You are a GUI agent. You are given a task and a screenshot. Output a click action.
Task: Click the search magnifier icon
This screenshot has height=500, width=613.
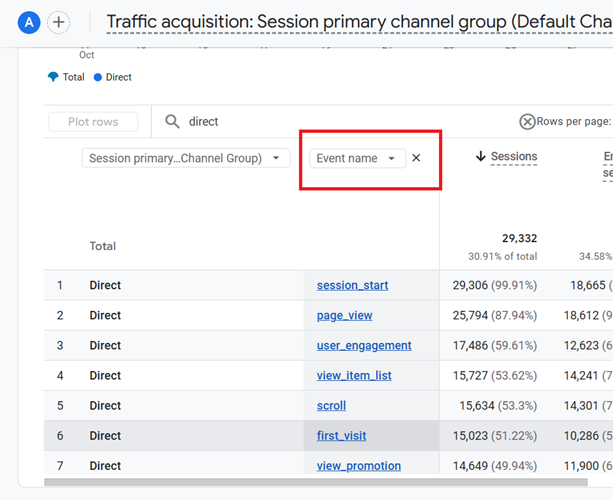pos(172,122)
